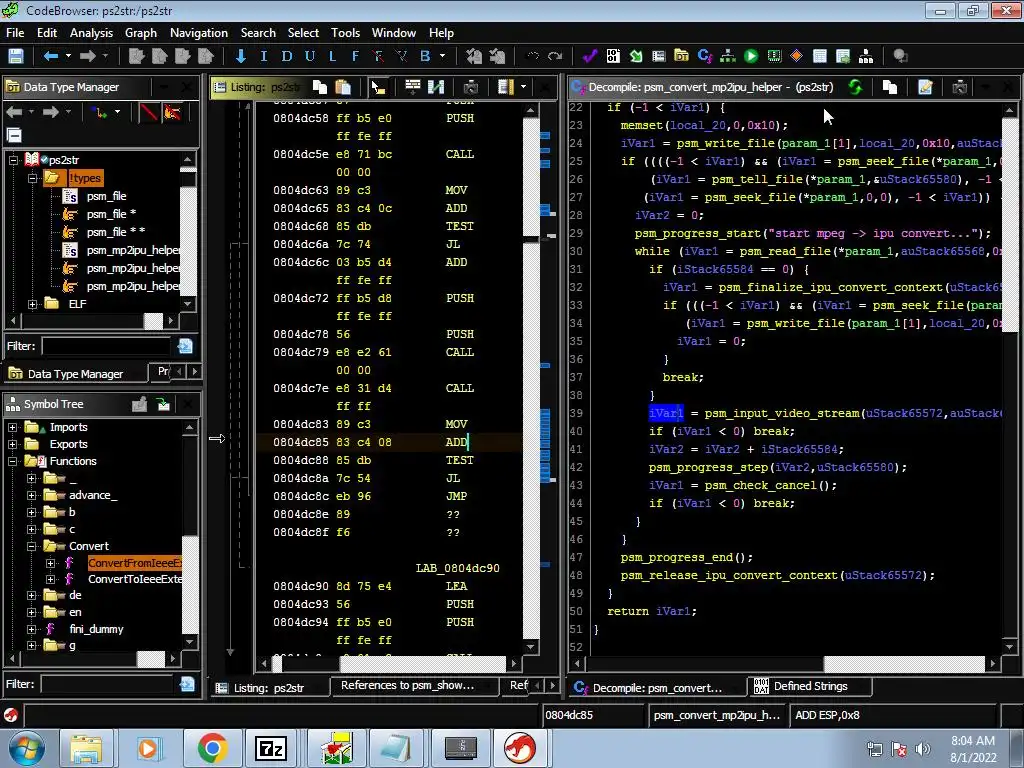
Task: Collapse the ps2str node in Data Type Manager
Action: pyautogui.click(x=12, y=160)
